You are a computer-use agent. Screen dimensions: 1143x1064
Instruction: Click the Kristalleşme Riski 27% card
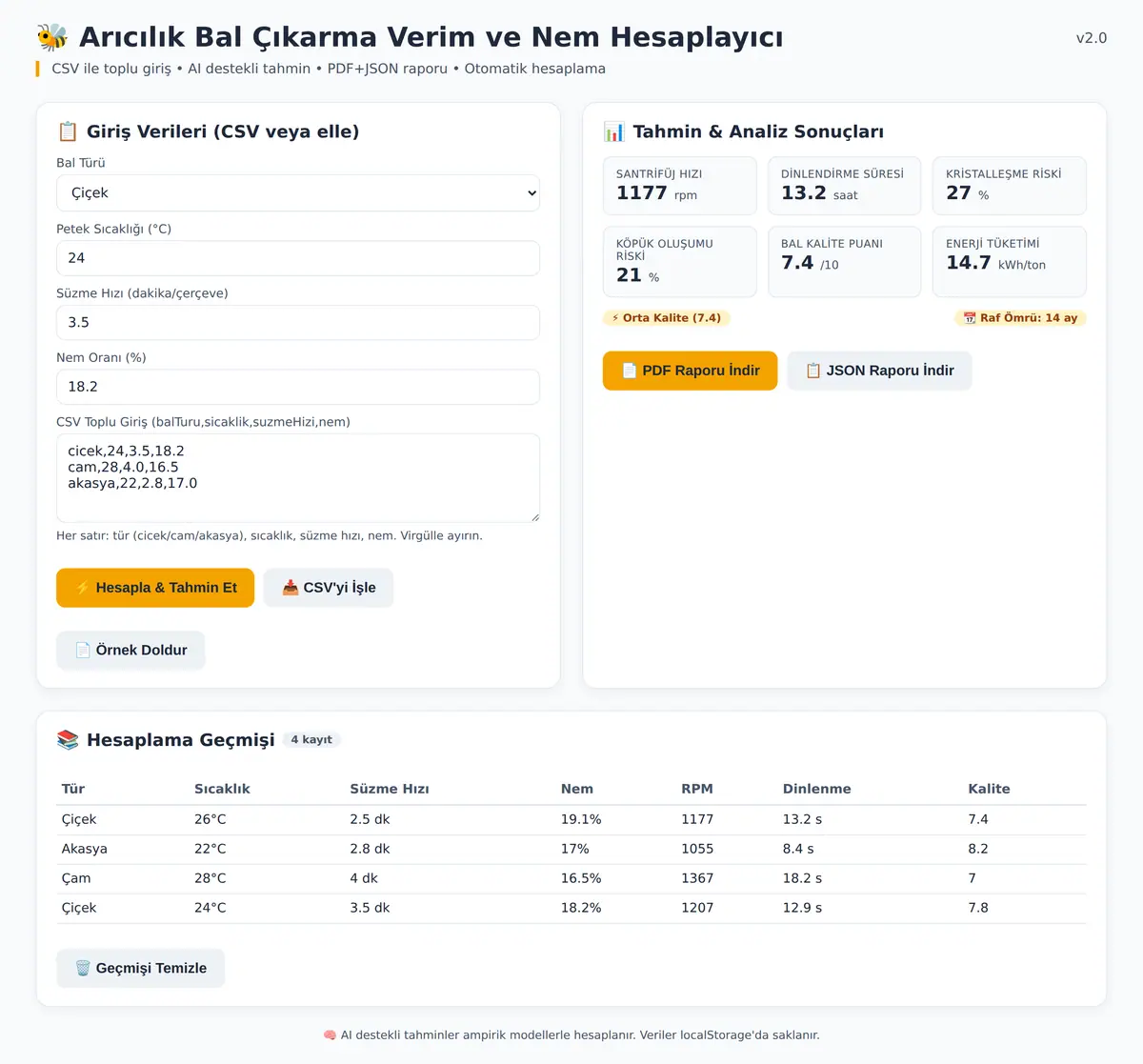coord(1010,186)
